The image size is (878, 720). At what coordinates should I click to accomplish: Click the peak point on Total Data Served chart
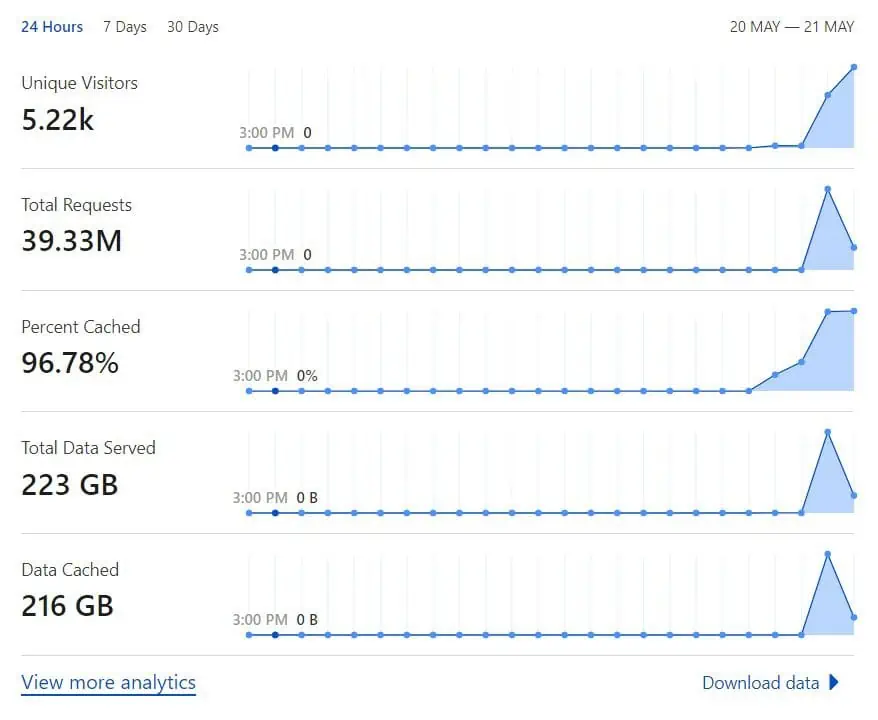(x=828, y=432)
